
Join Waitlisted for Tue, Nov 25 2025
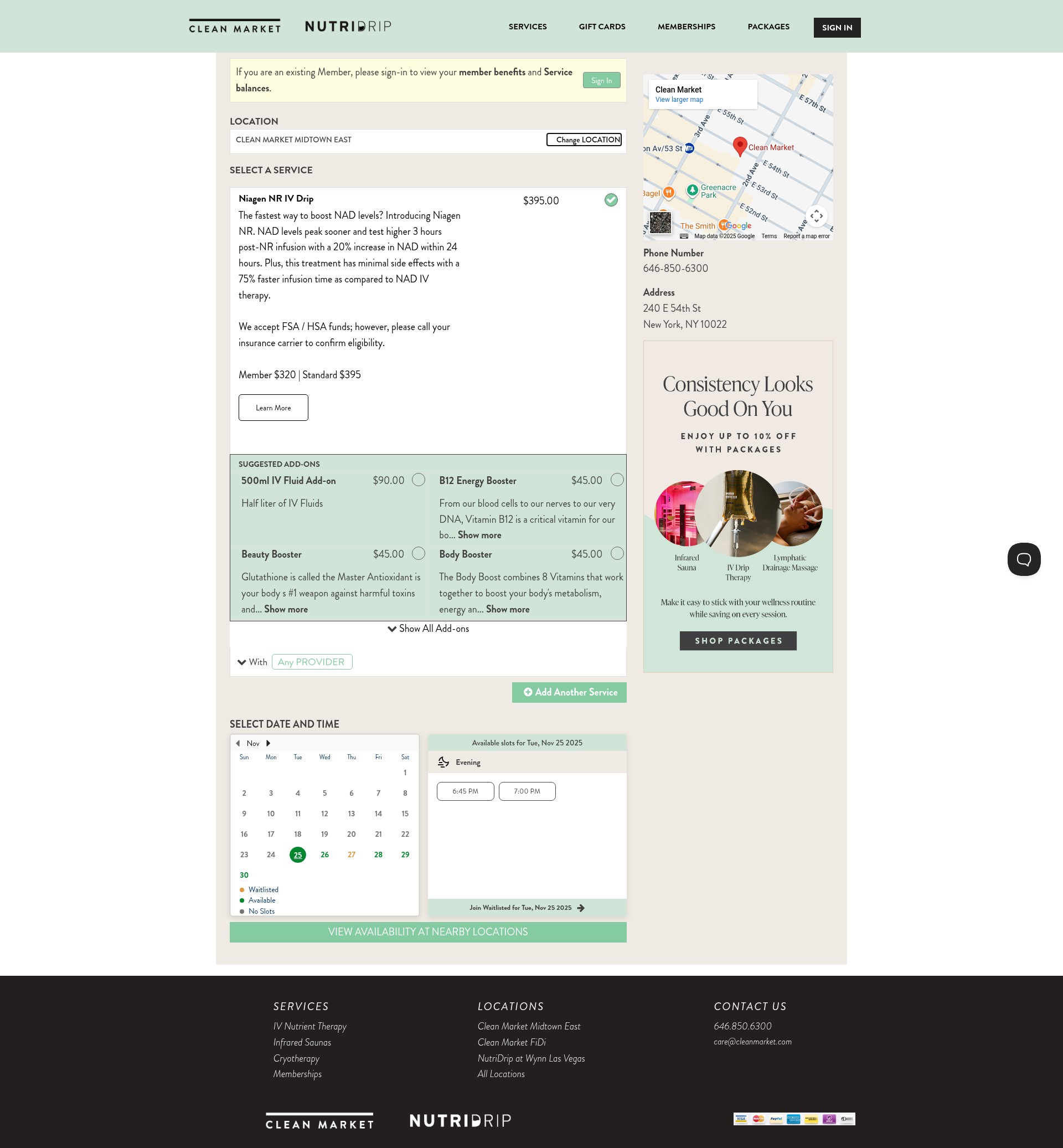click(x=527, y=908)
